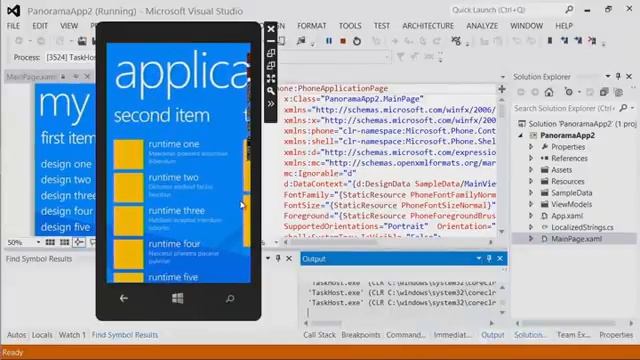The height and width of the screenshot is (360, 640).
Task: Click the XAML editor horizontal scrollbar
Action: 388,242
